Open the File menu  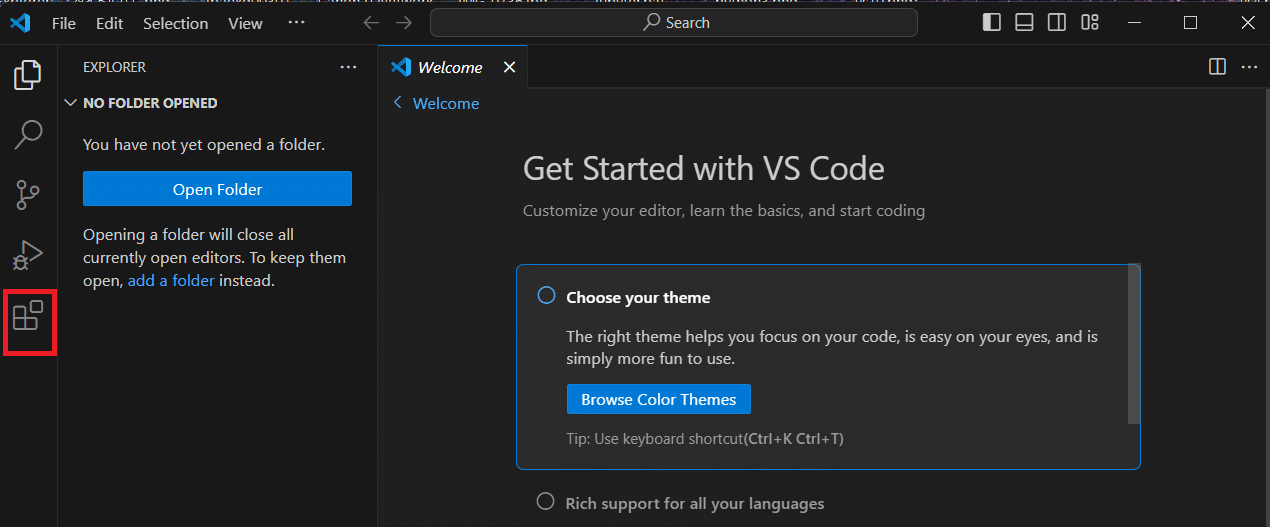pyautogui.click(x=64, y=23)
